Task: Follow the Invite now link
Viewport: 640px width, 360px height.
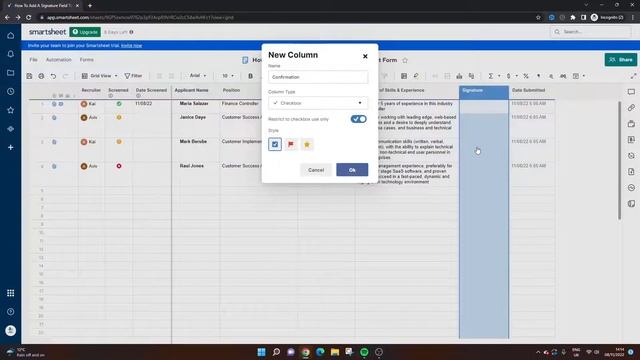Action: (x=131, y=46)
